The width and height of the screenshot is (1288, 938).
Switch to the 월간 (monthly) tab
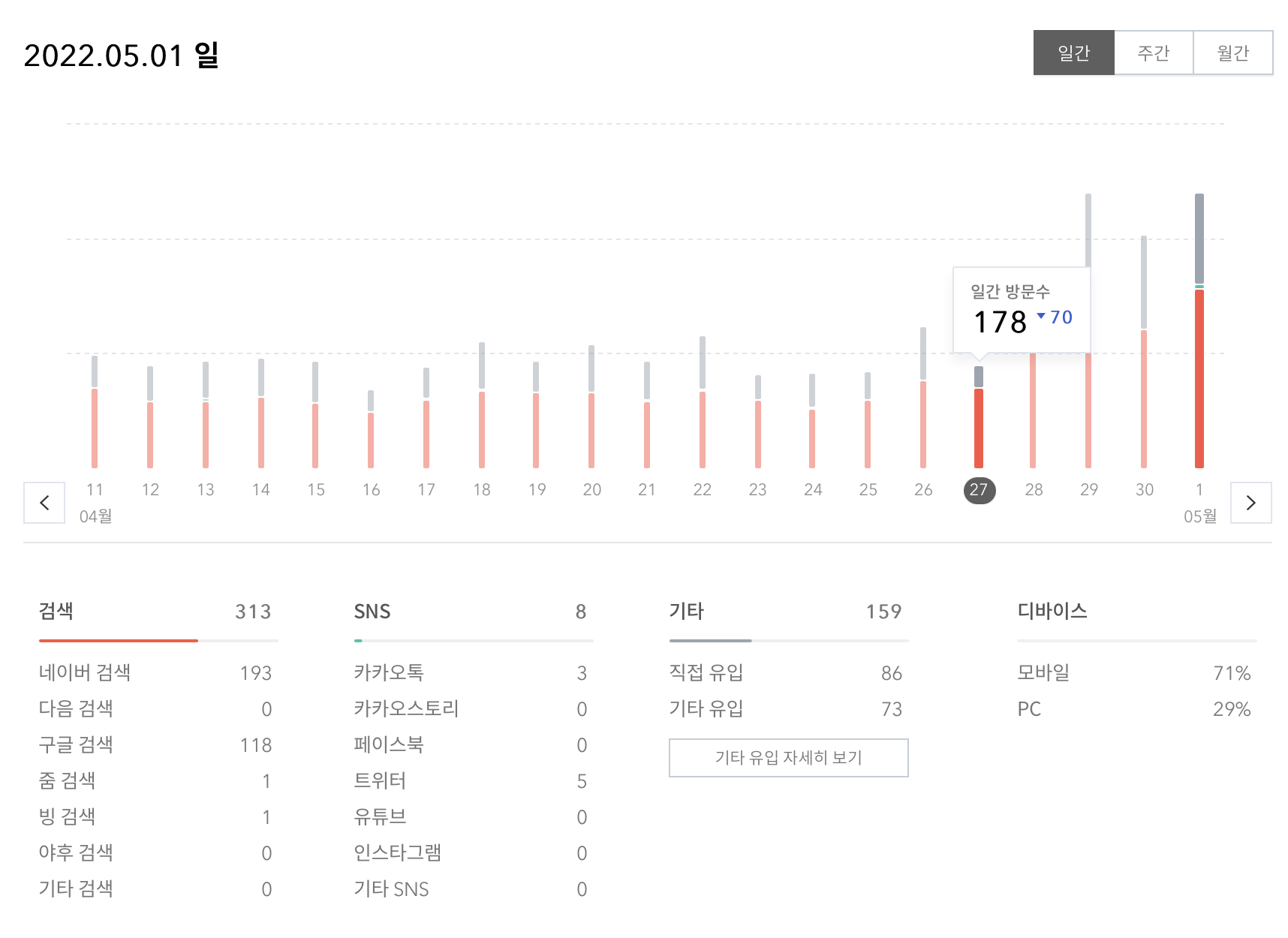click(x=1233, y=53)
